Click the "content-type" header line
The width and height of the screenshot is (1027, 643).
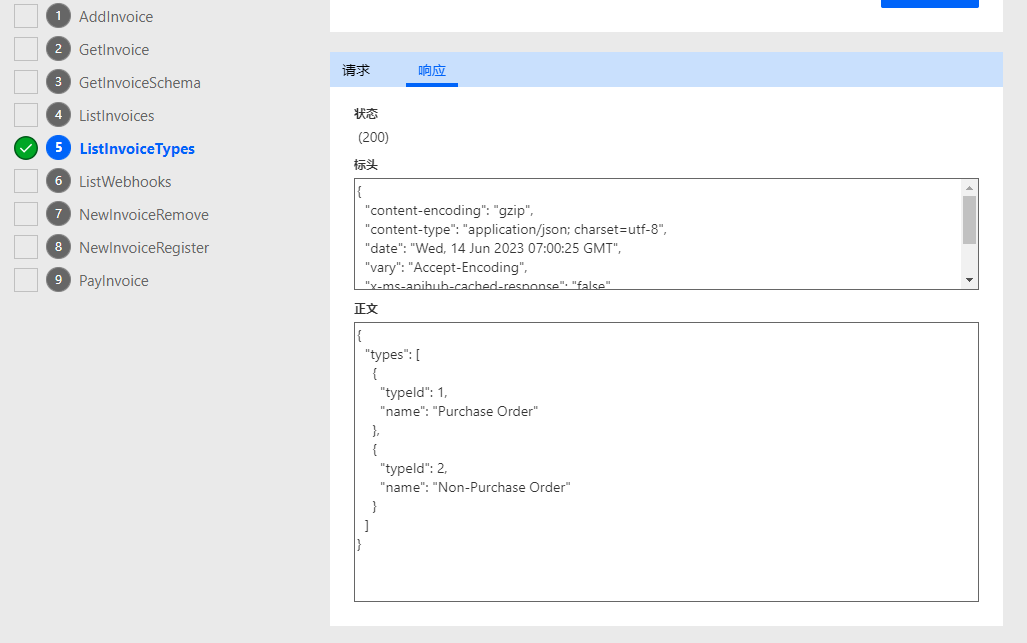516,229
